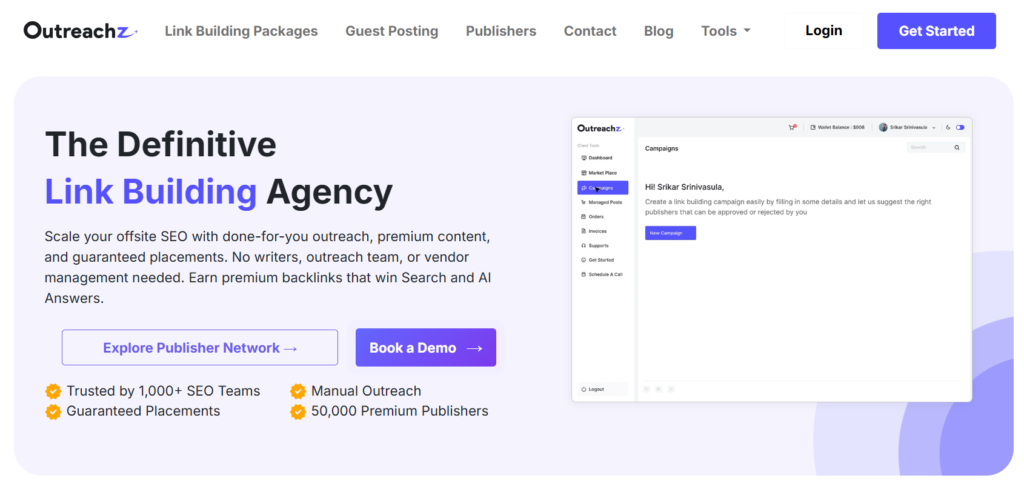Select Campaigns in the dashboard sidebar
1024x498 pixels.
[603, 188]
